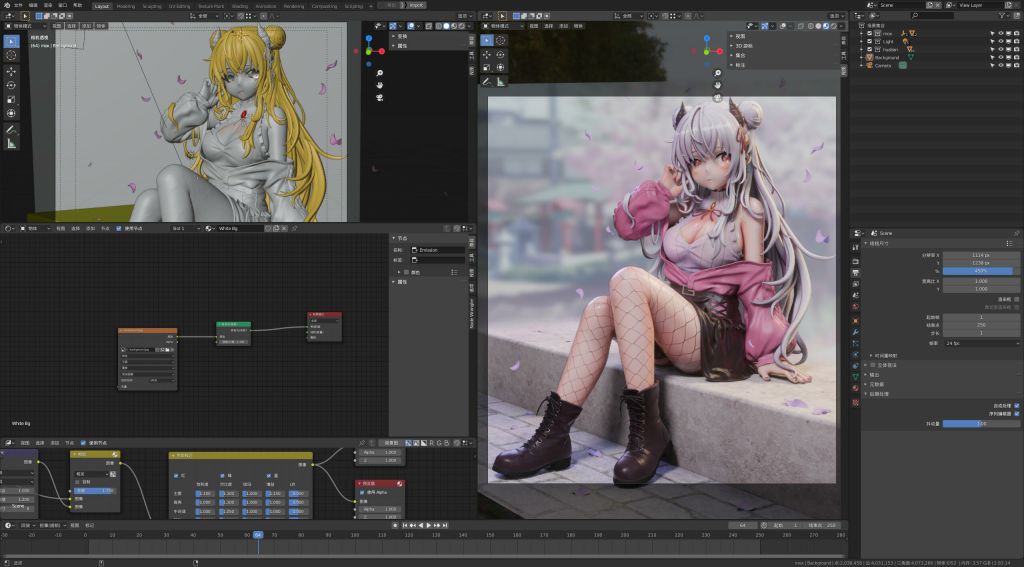Open the Modifier wrench tab in Properties
This screenshot has height=567, width=1024.
point(856,332)
